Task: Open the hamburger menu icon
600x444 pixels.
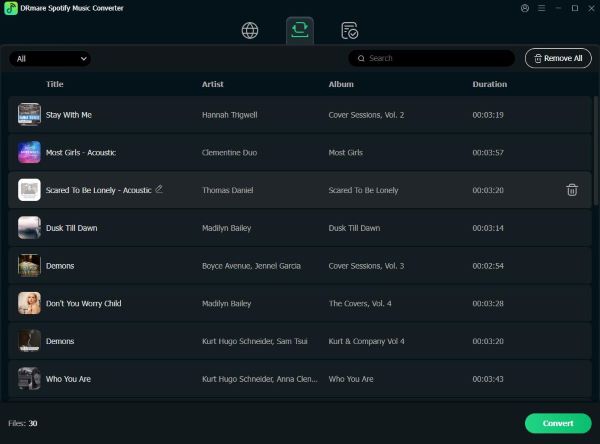Action: coord(541,8)
